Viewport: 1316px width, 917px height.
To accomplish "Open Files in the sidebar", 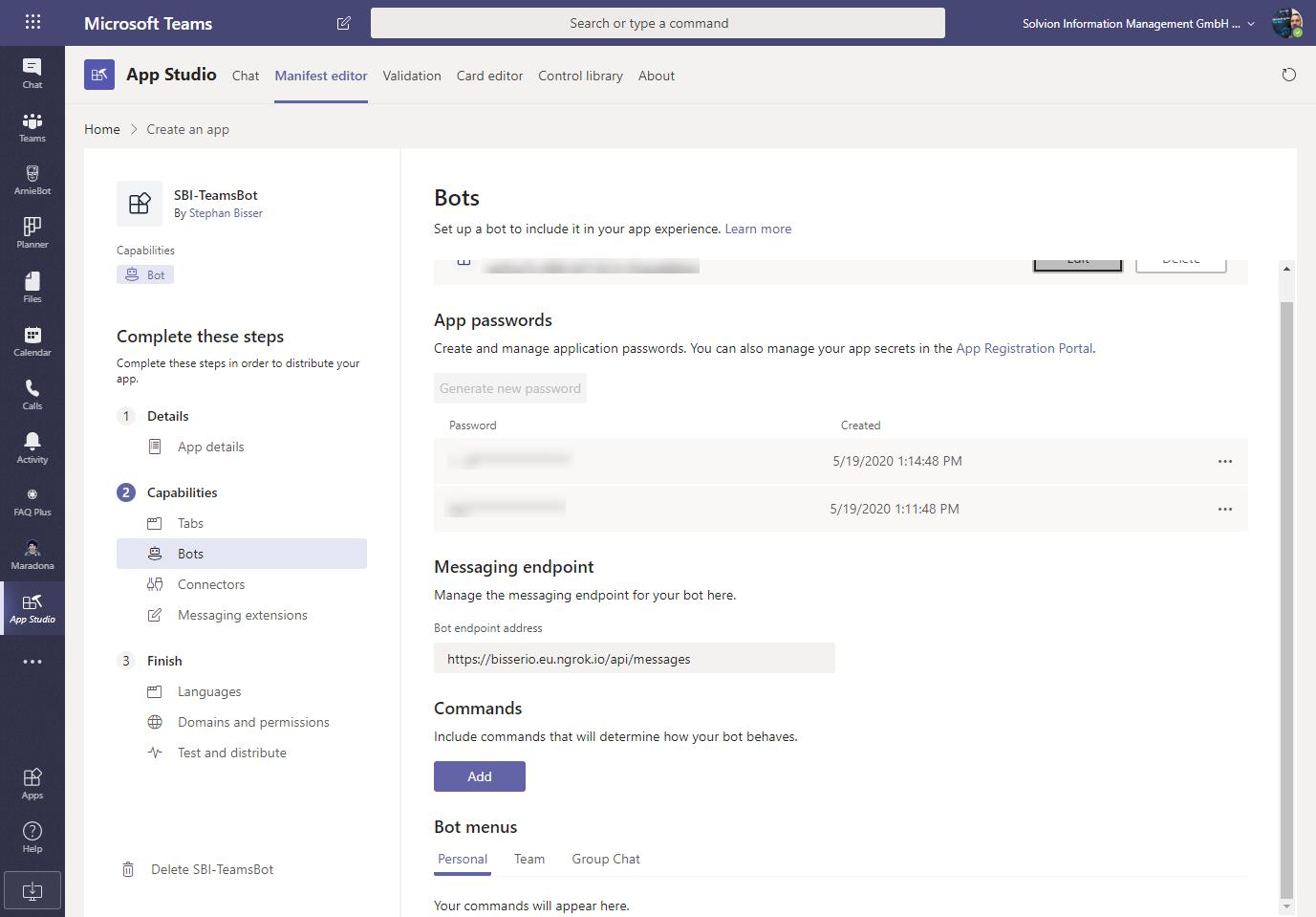I will click(x=32, y=287).
